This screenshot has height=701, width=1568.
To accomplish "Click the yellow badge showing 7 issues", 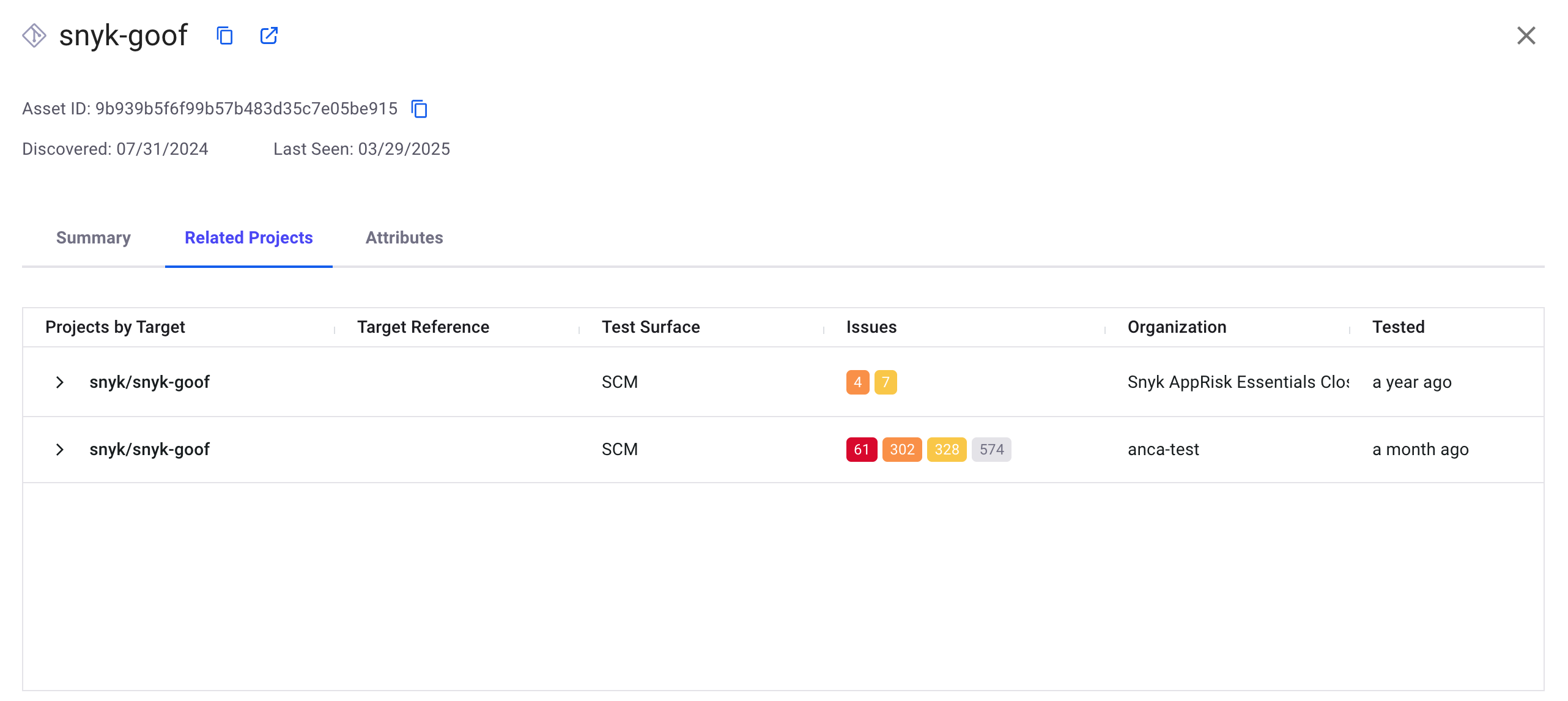I will tap(885, 382).
